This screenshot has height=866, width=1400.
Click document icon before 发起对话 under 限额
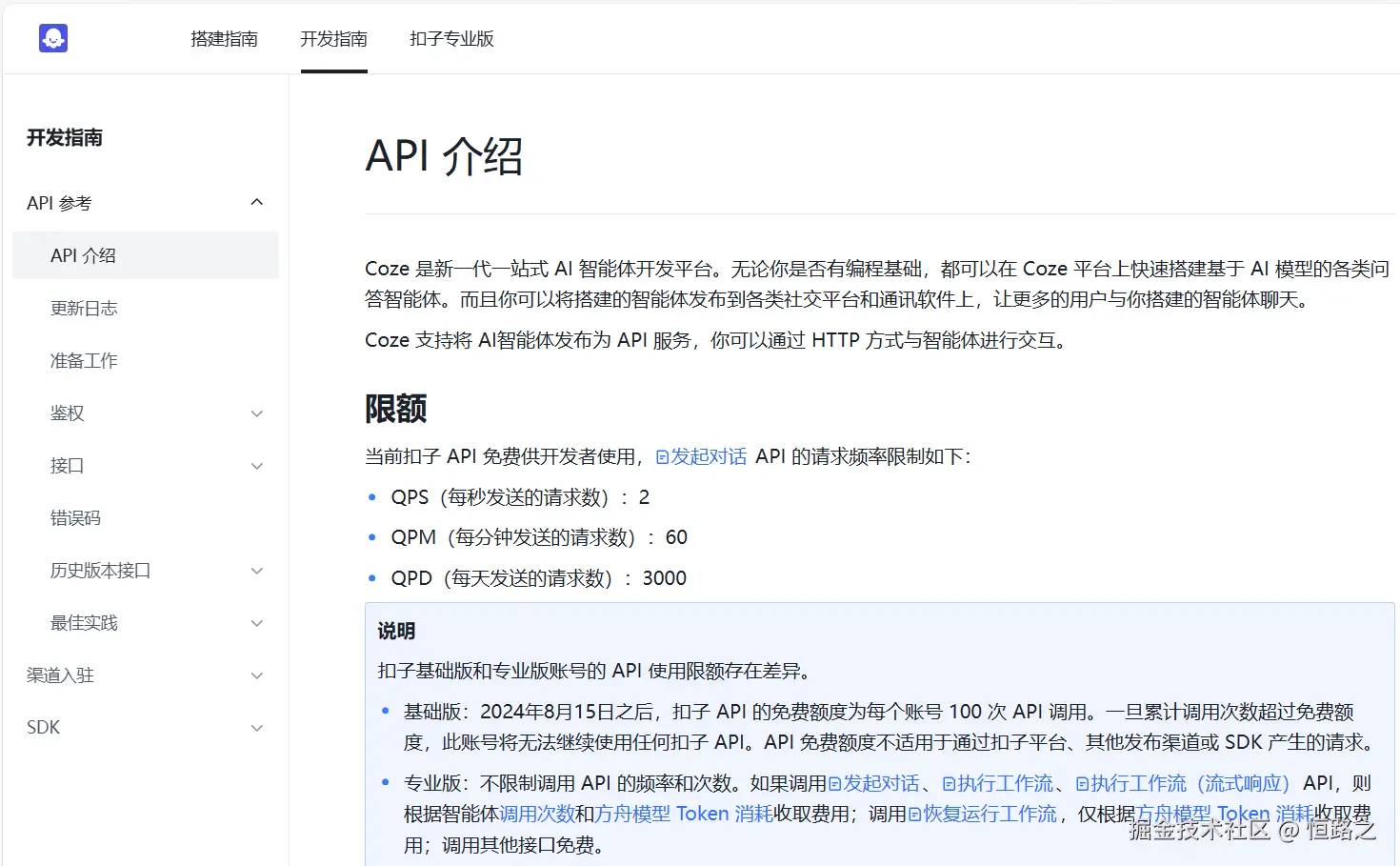click(662, 457)
